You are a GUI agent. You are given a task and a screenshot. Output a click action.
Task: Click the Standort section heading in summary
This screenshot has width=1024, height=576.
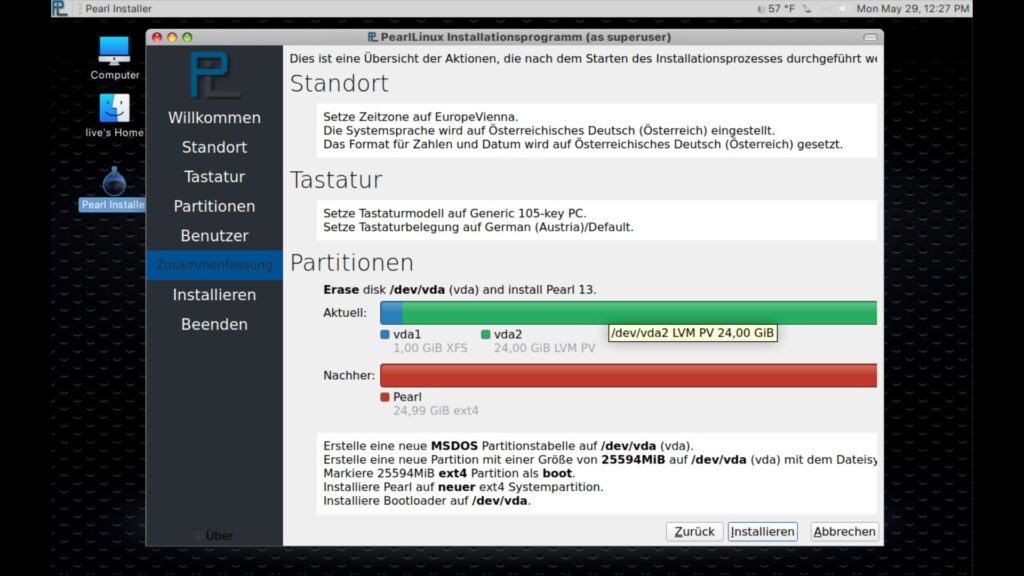click(x=339, y=84)
